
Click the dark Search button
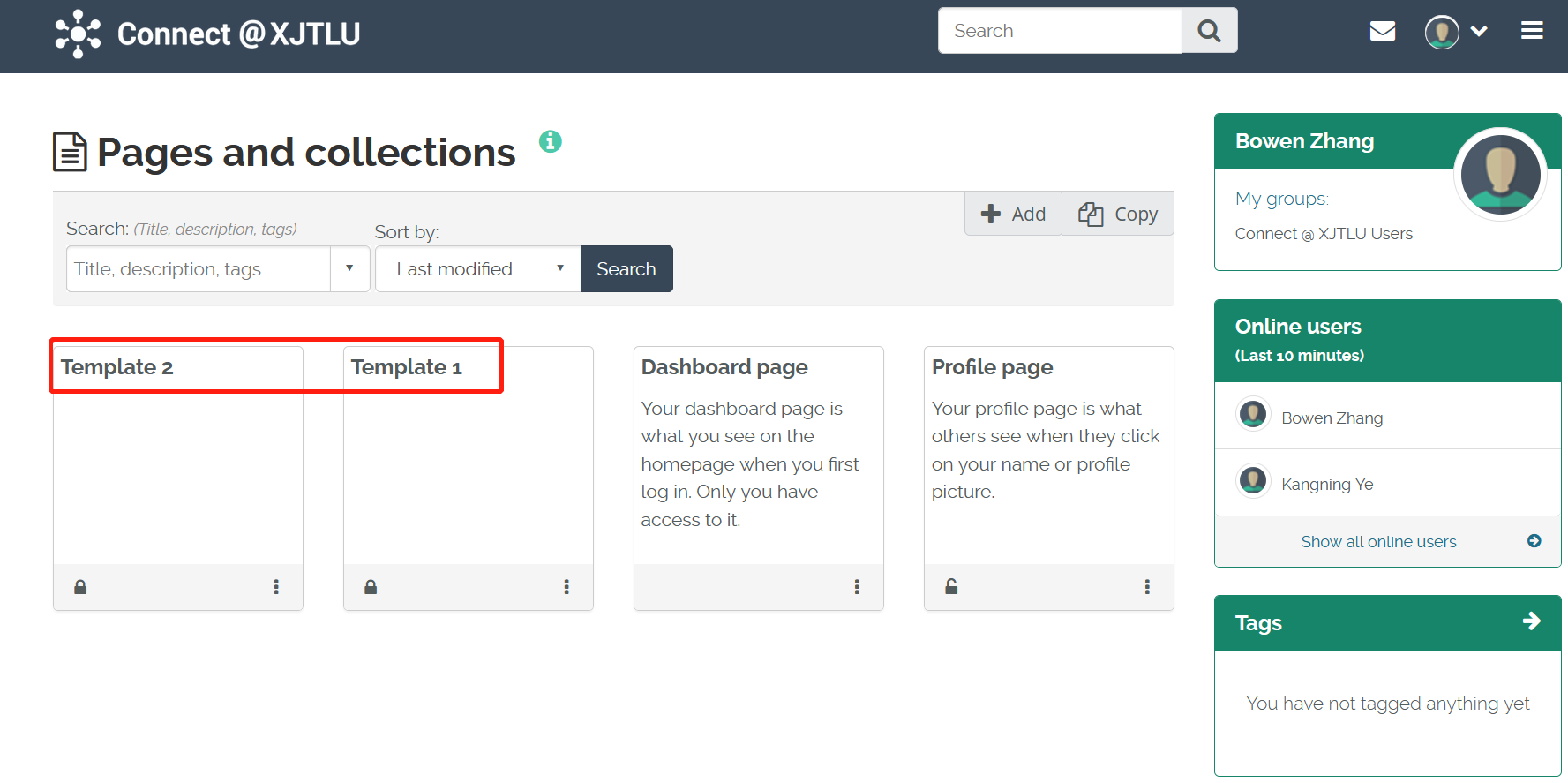click(x=626, y=269)
